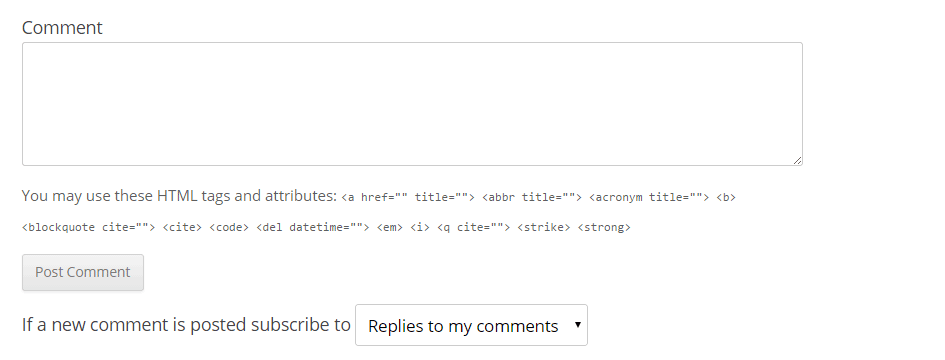Click the <b> tag snippet

(726, 197)
